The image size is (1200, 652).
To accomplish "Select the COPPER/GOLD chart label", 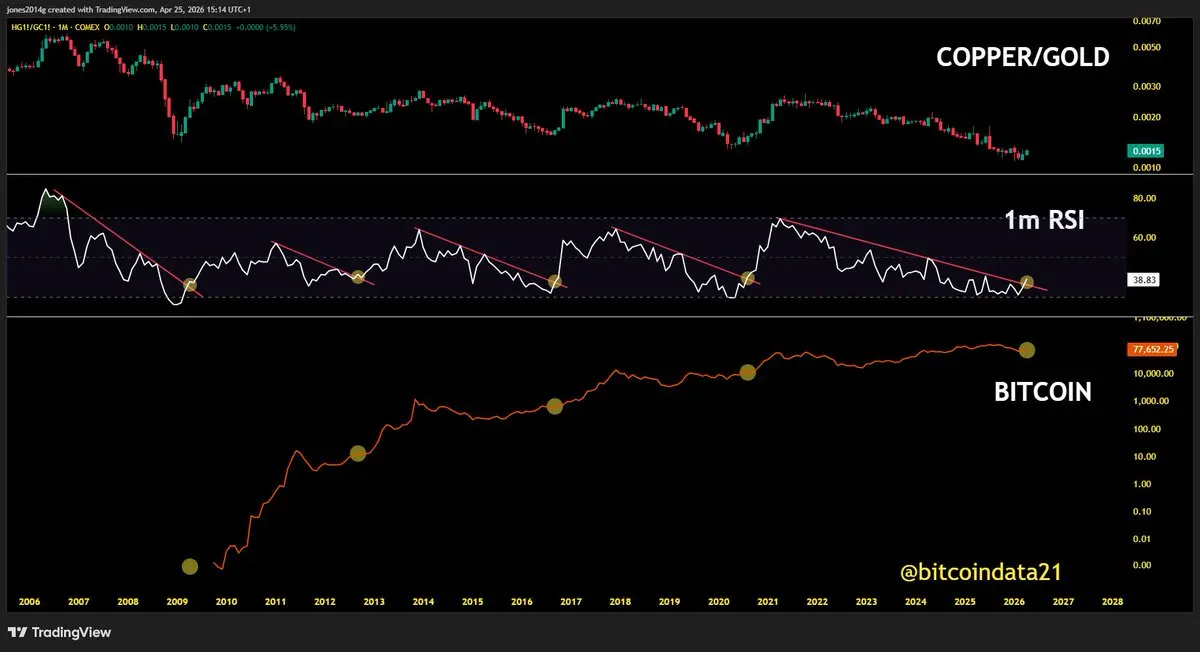I will click(x=1022, y=58).
